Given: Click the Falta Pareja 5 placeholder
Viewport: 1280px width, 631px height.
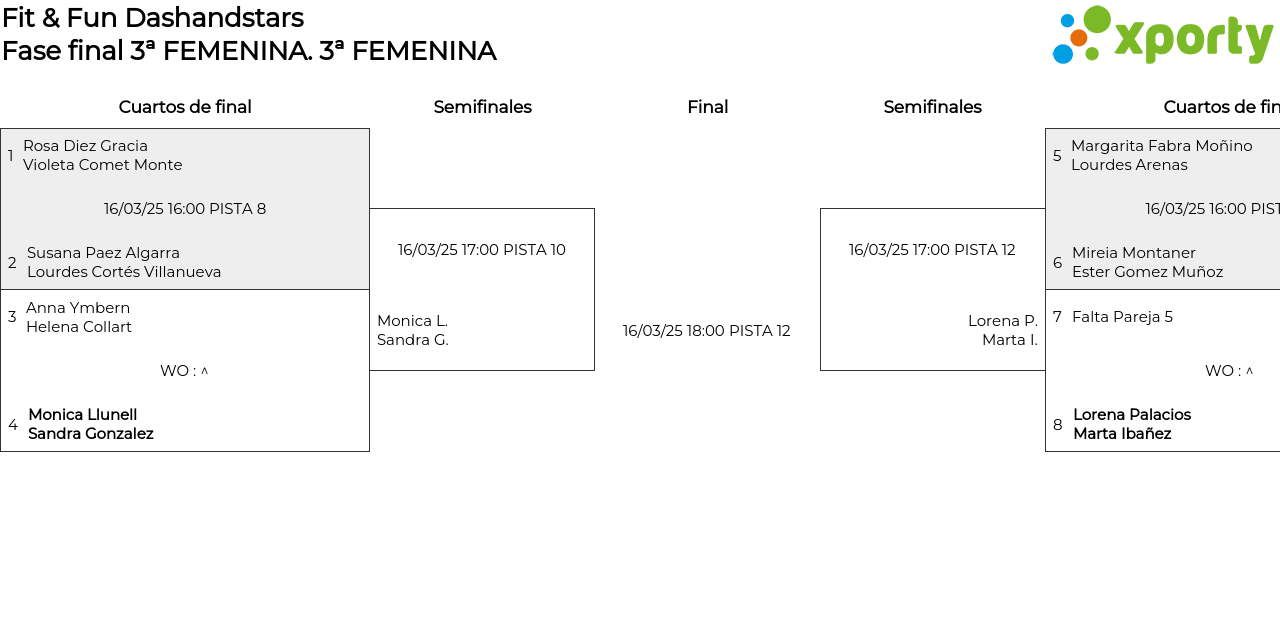Looking at the screenshot, I should pyautogui.click(x=1122, y=317).
